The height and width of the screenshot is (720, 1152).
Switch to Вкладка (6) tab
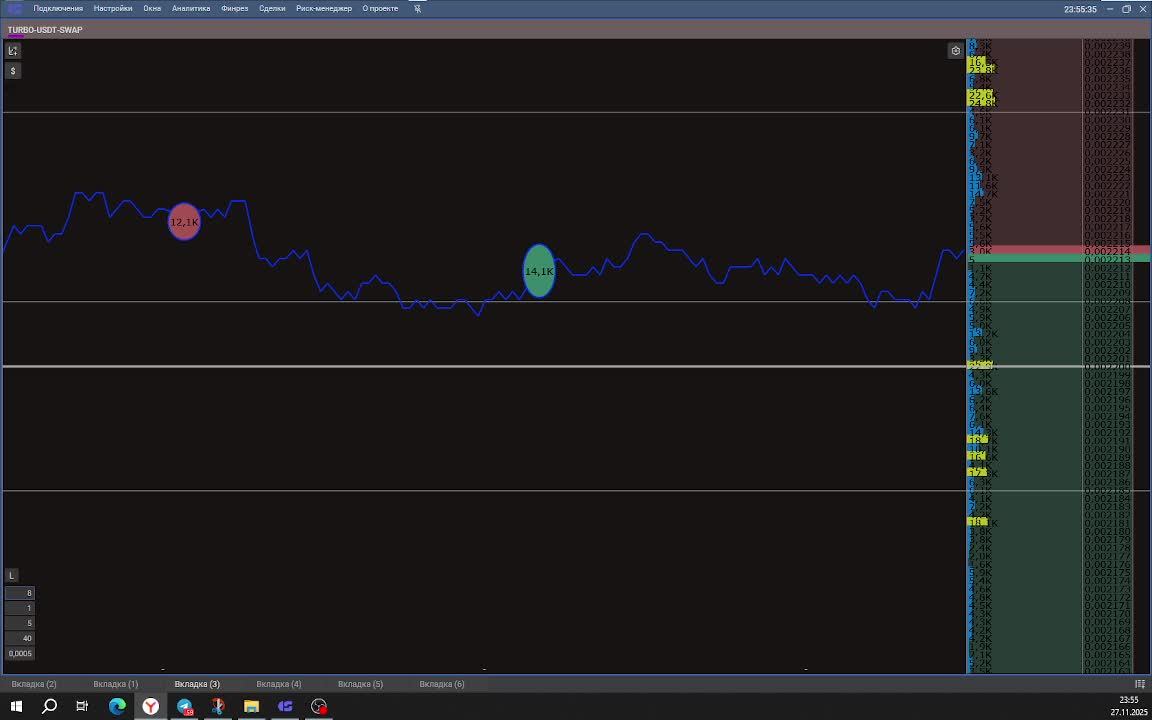tap(442, 684)
